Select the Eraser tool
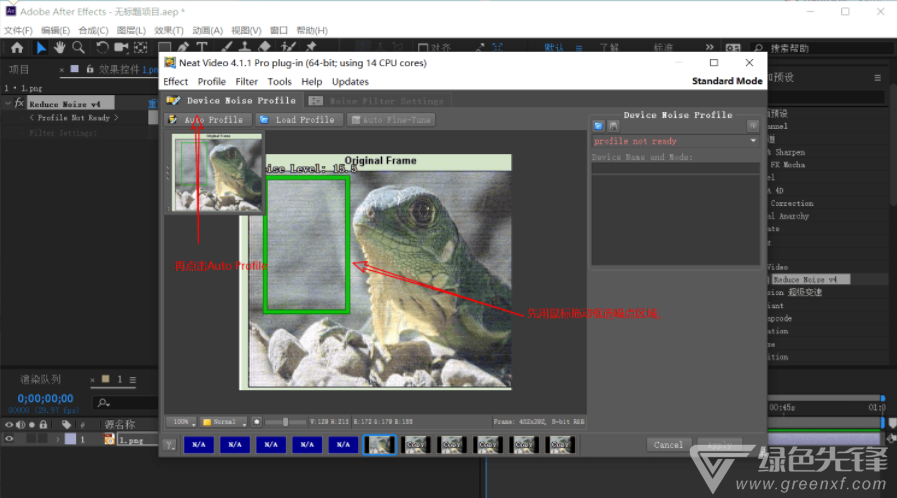 (264, 47)
